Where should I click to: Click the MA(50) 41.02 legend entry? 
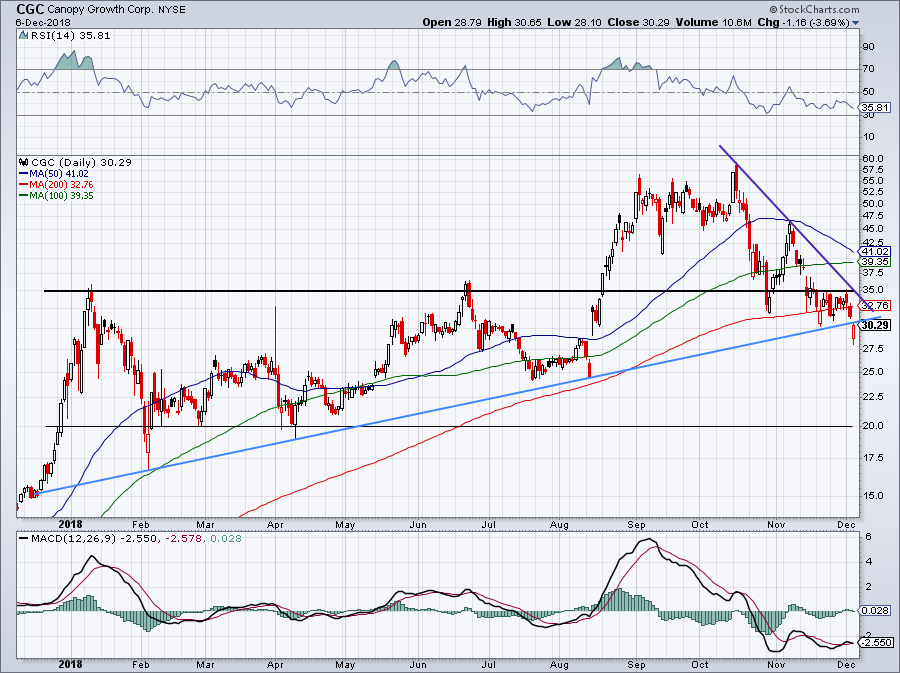(54, 173)
